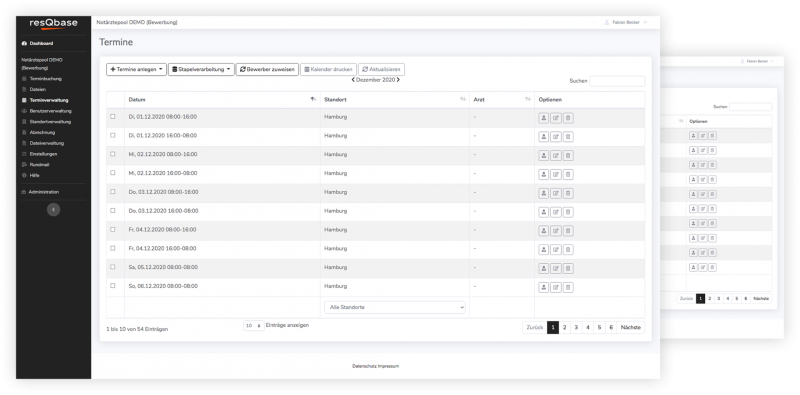Open Dateien in the sidebar
The image size is (800, 395).
[x=34, y=89]
